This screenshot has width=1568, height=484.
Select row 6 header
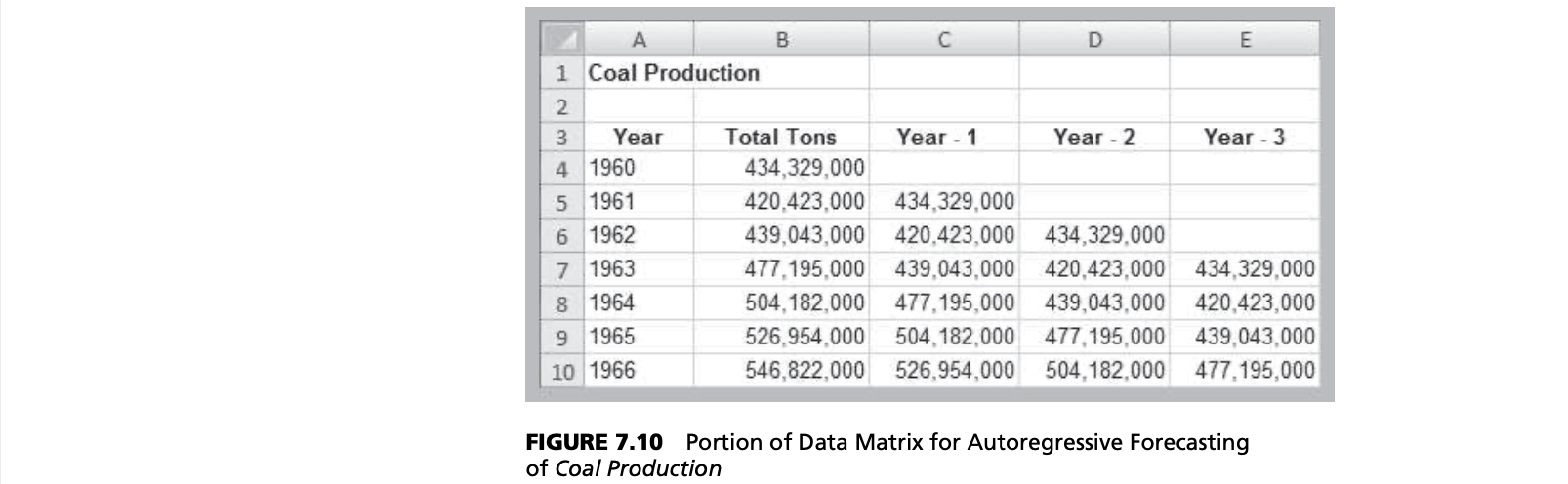tap(562, 235)
